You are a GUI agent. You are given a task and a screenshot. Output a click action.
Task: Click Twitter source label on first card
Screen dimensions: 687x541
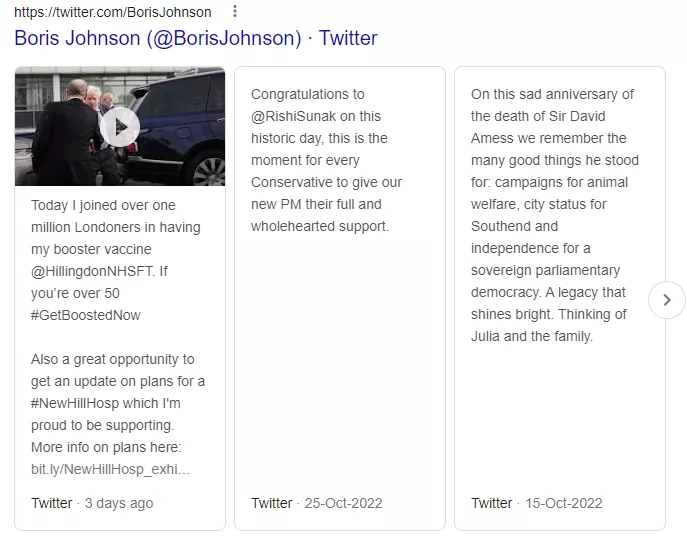(52, 503)
